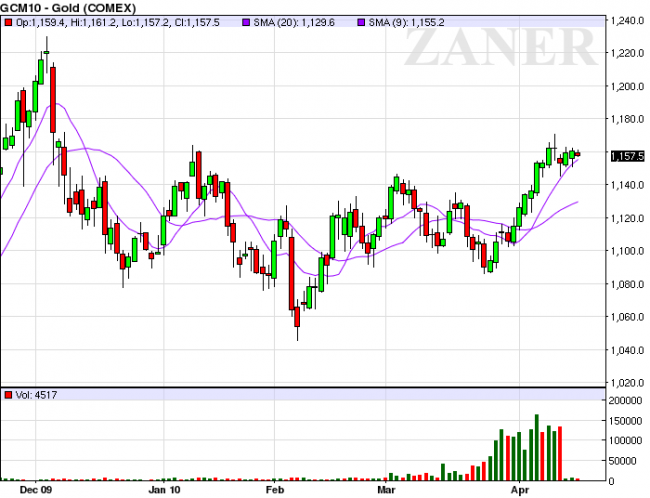Click the 1,080.0 price axis label
The height and width of the screenshot is (498, 650).
pos(627,284)
